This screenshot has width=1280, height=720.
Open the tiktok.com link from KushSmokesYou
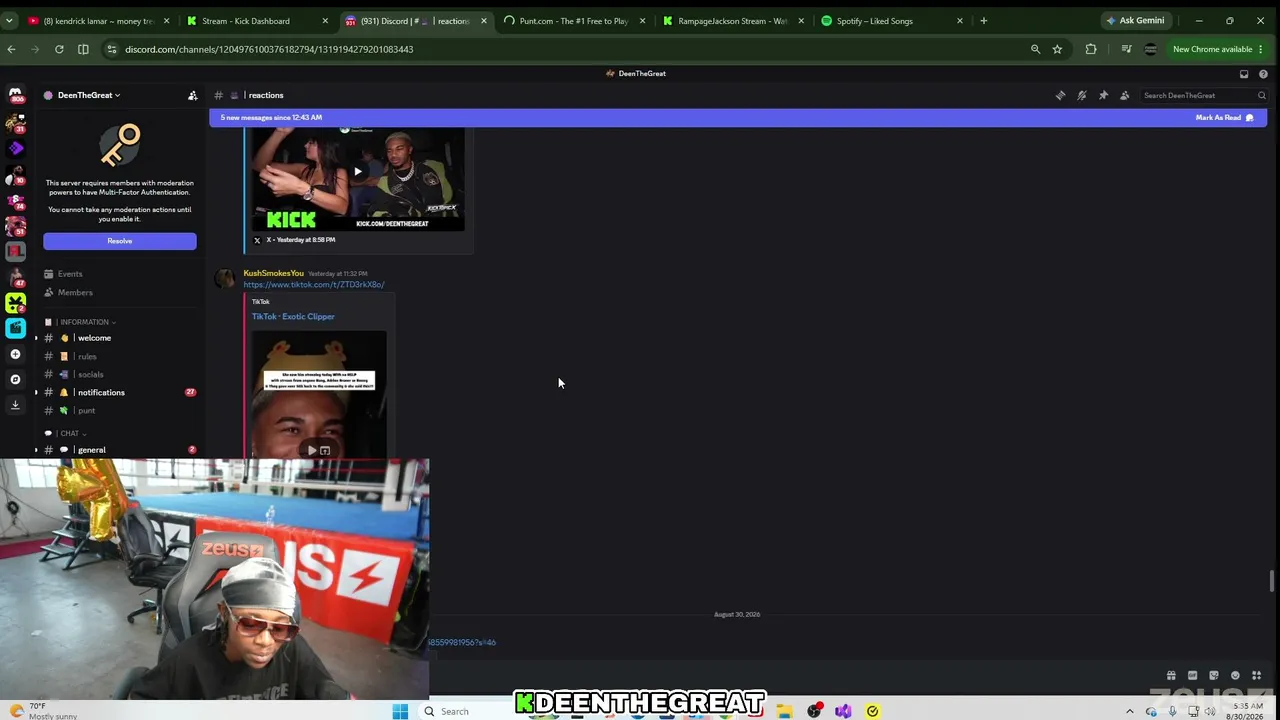click(314, 285)
